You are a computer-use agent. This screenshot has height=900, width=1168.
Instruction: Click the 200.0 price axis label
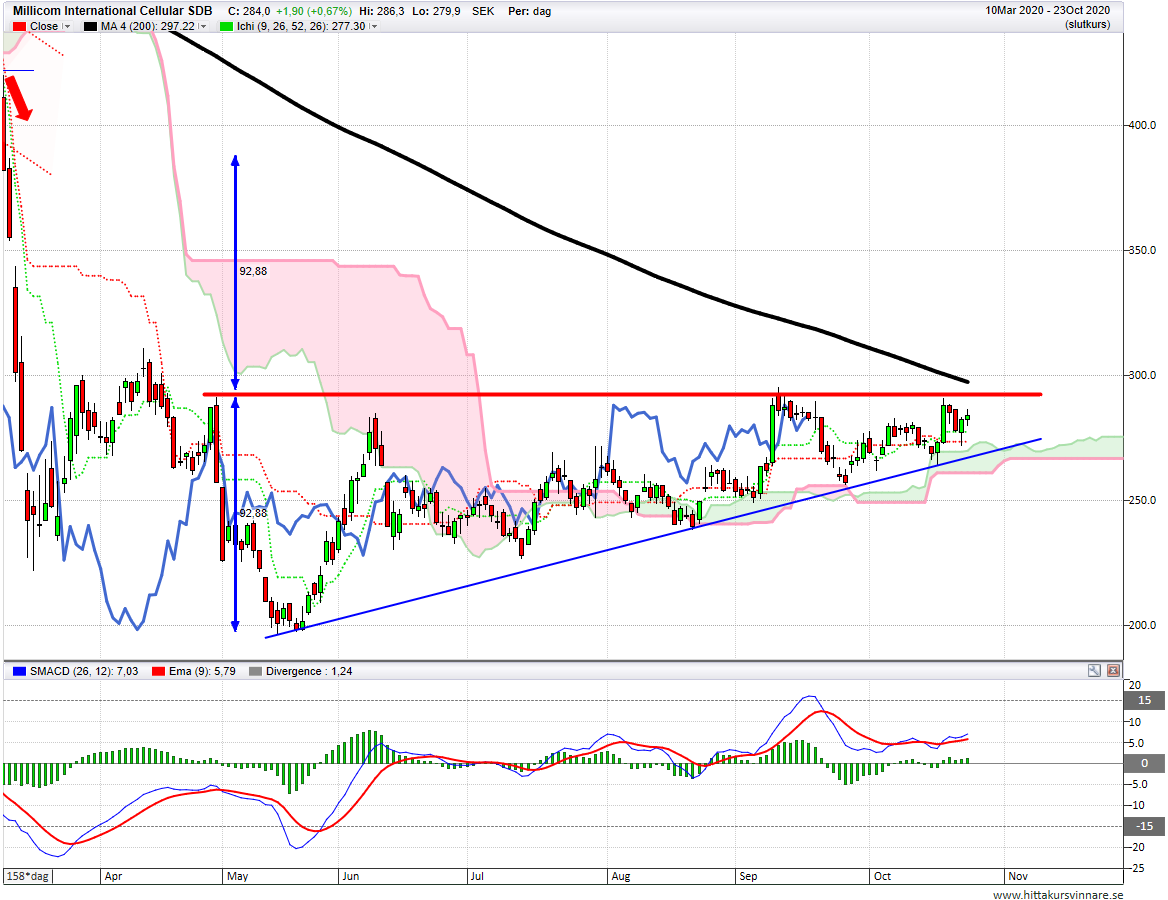pyautogui.click(x=1141, y=626)
